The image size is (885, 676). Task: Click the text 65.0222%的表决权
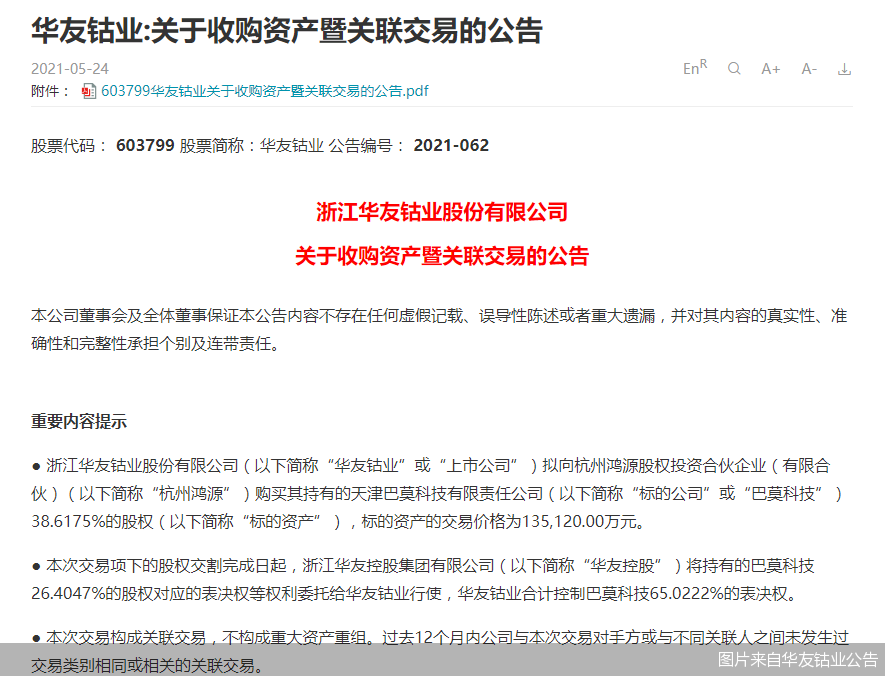(x=718, y=594)
